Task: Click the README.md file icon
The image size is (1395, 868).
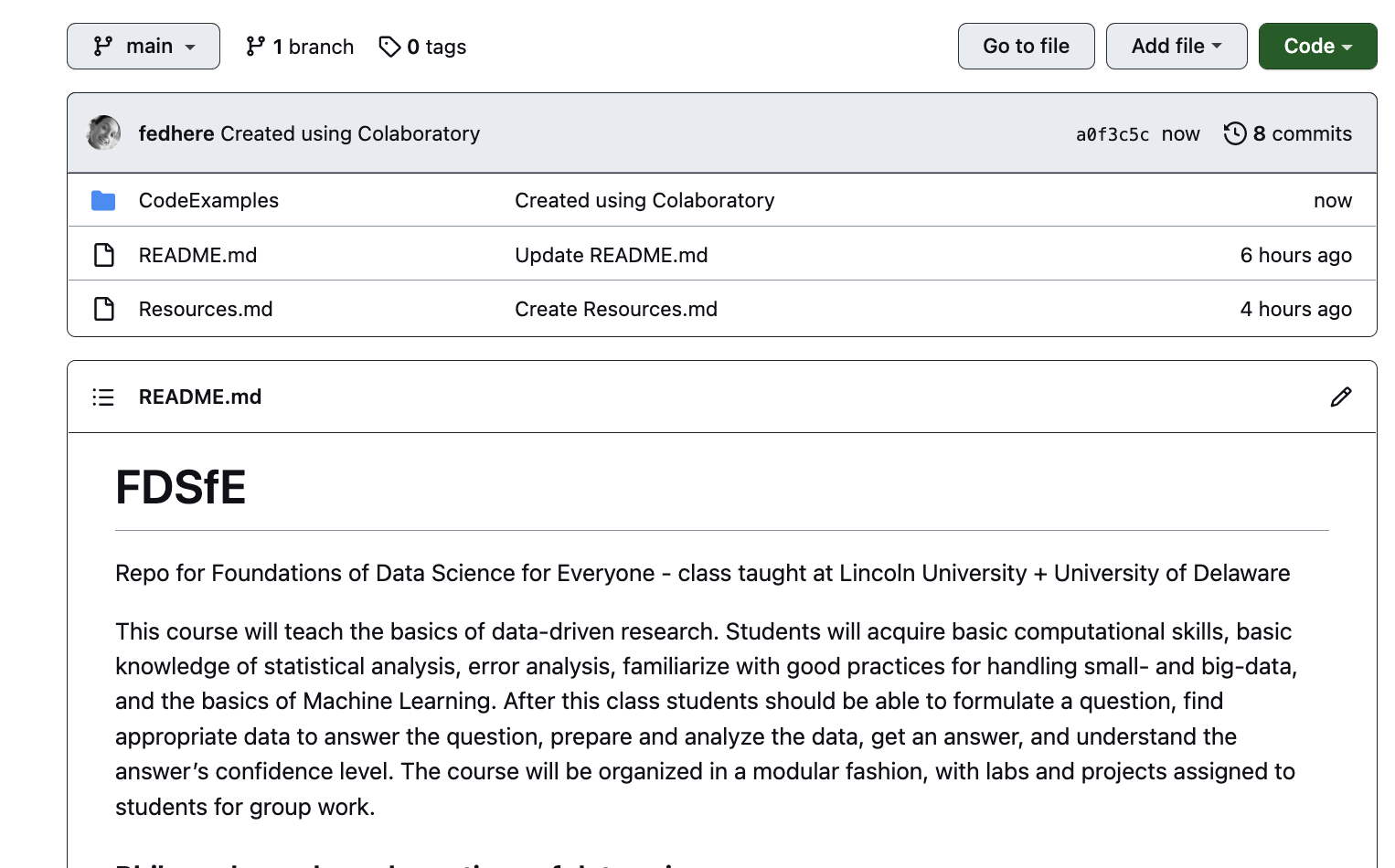Action: (104, 255)
